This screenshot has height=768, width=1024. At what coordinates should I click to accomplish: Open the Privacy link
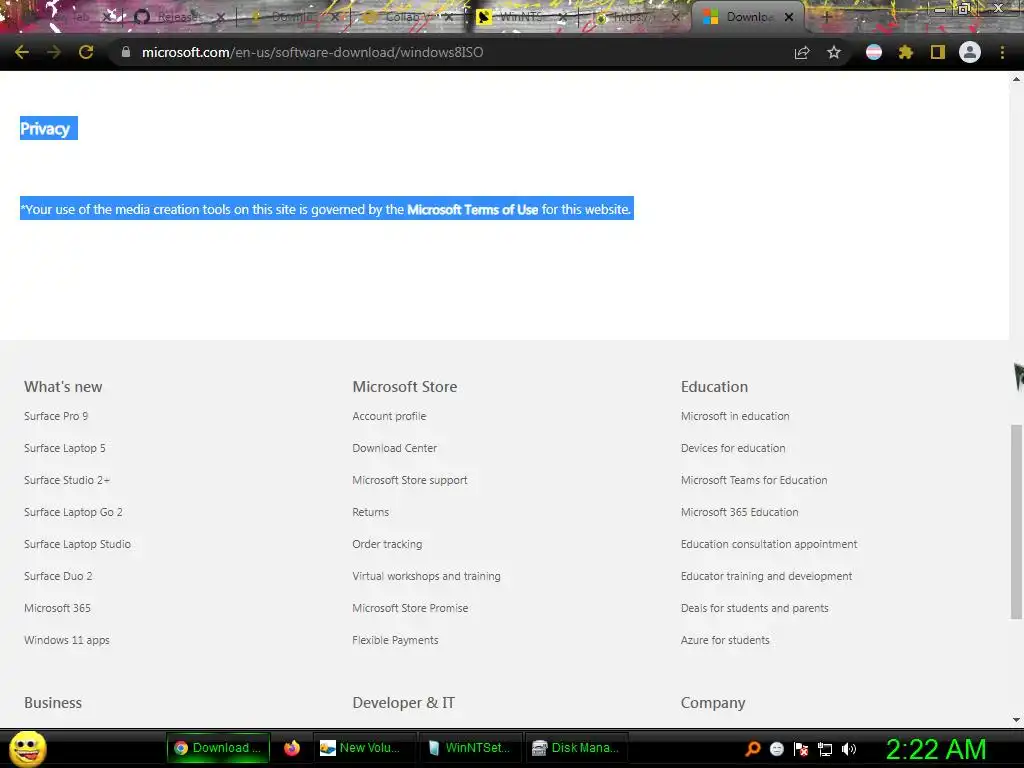(x=45, y=129)
